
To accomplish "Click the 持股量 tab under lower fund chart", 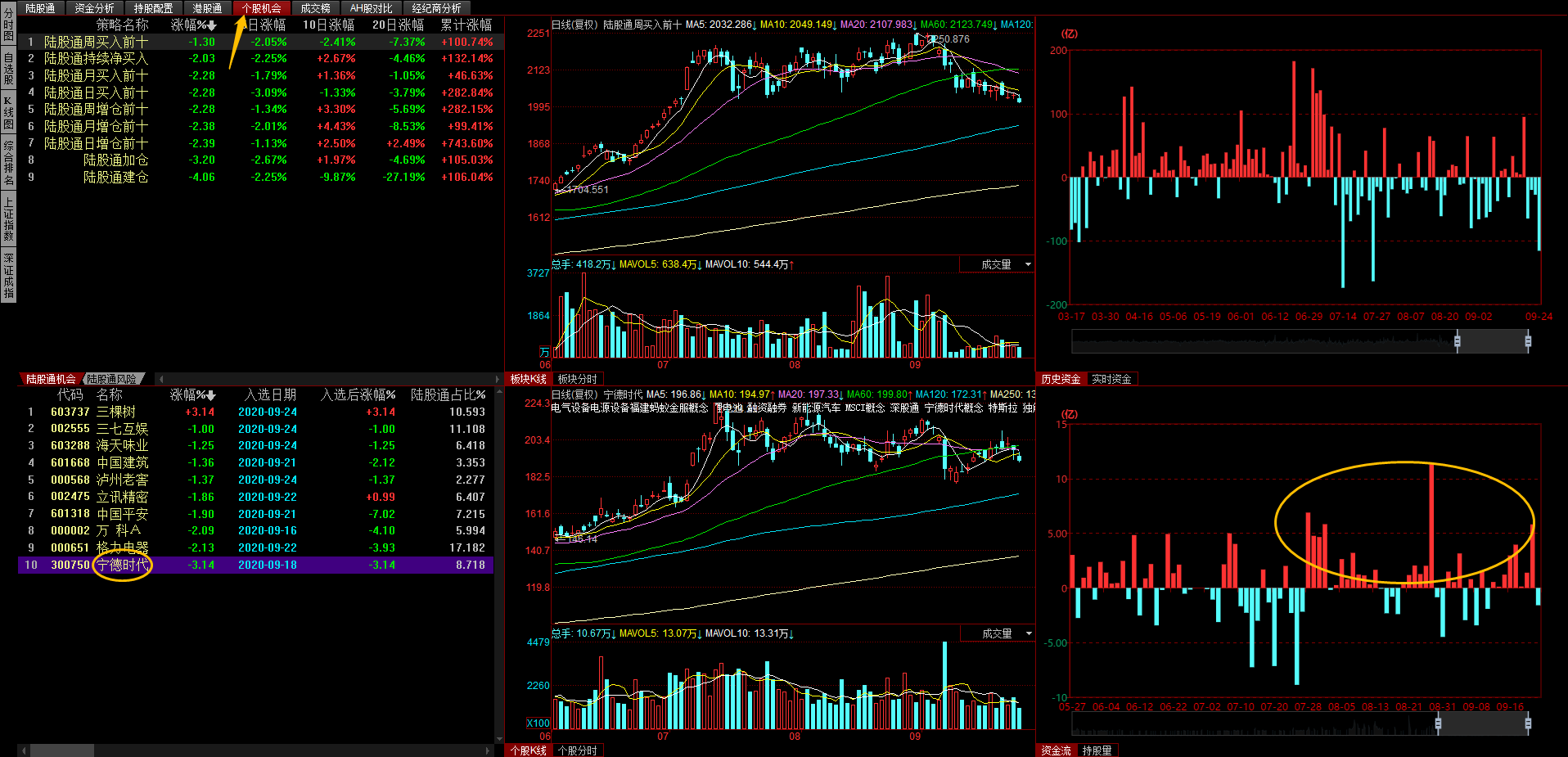I will (1097, 750).
